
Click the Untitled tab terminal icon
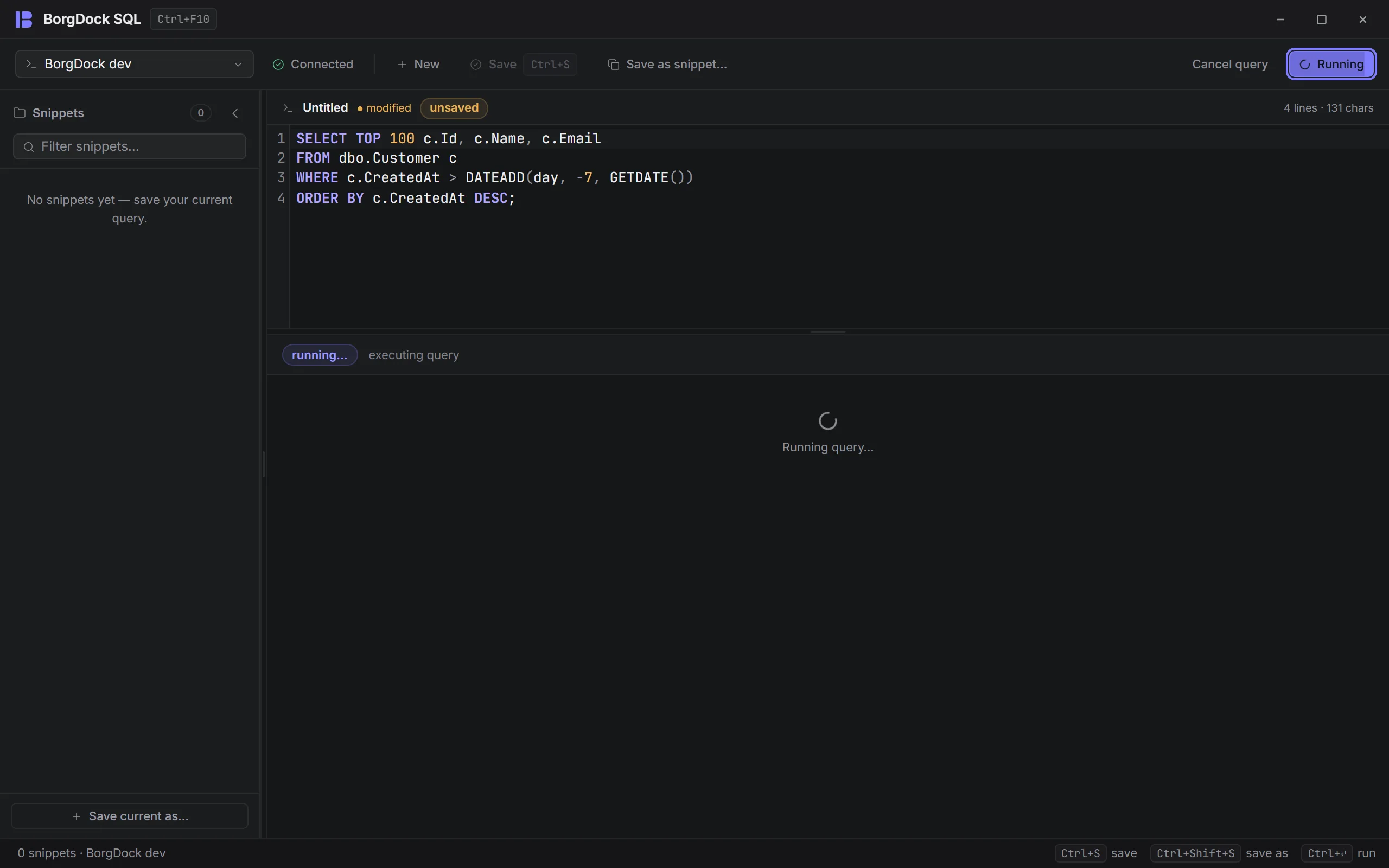288,108
